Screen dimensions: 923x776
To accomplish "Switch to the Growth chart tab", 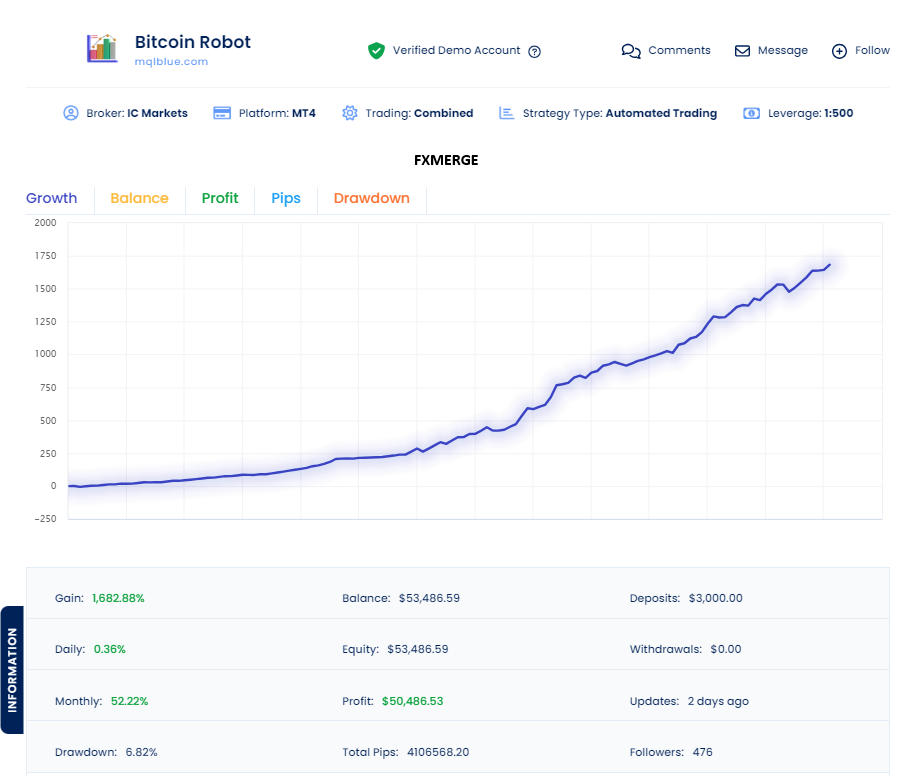I will 52,199.
